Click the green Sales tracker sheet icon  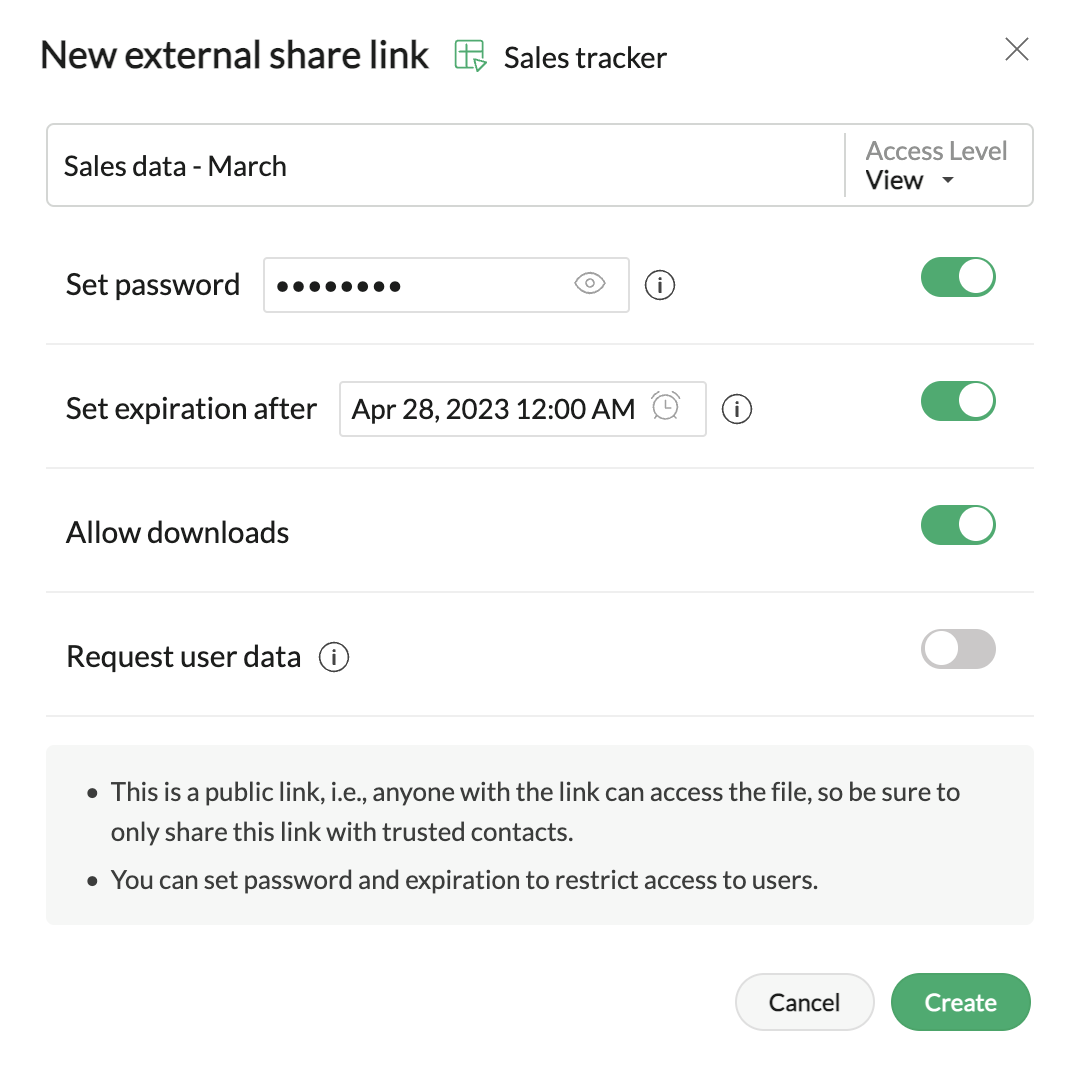(x=470, y=56)
